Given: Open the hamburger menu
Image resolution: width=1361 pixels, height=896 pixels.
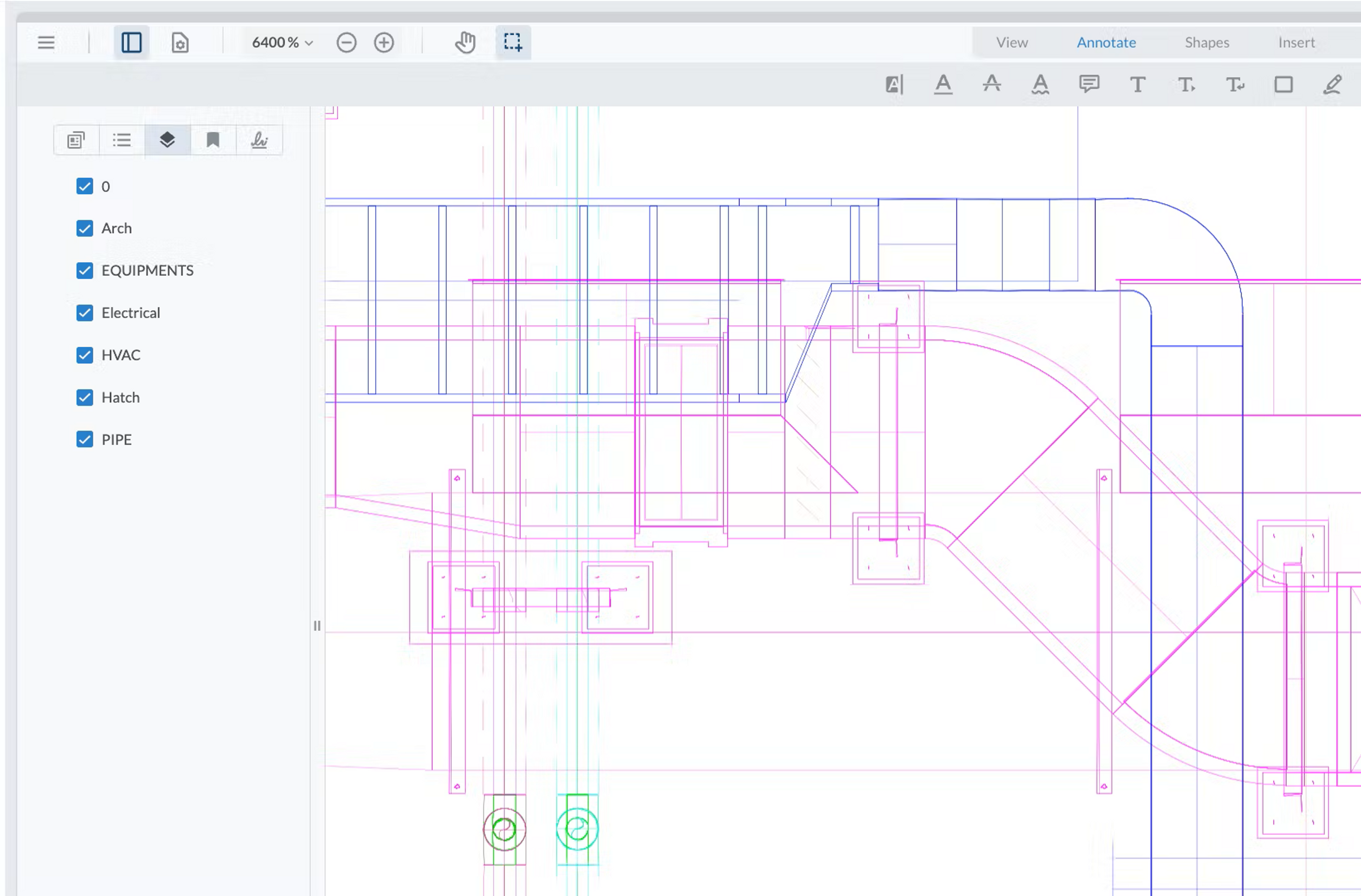Looking at the screenshot, I should click(x=46, y=42).
